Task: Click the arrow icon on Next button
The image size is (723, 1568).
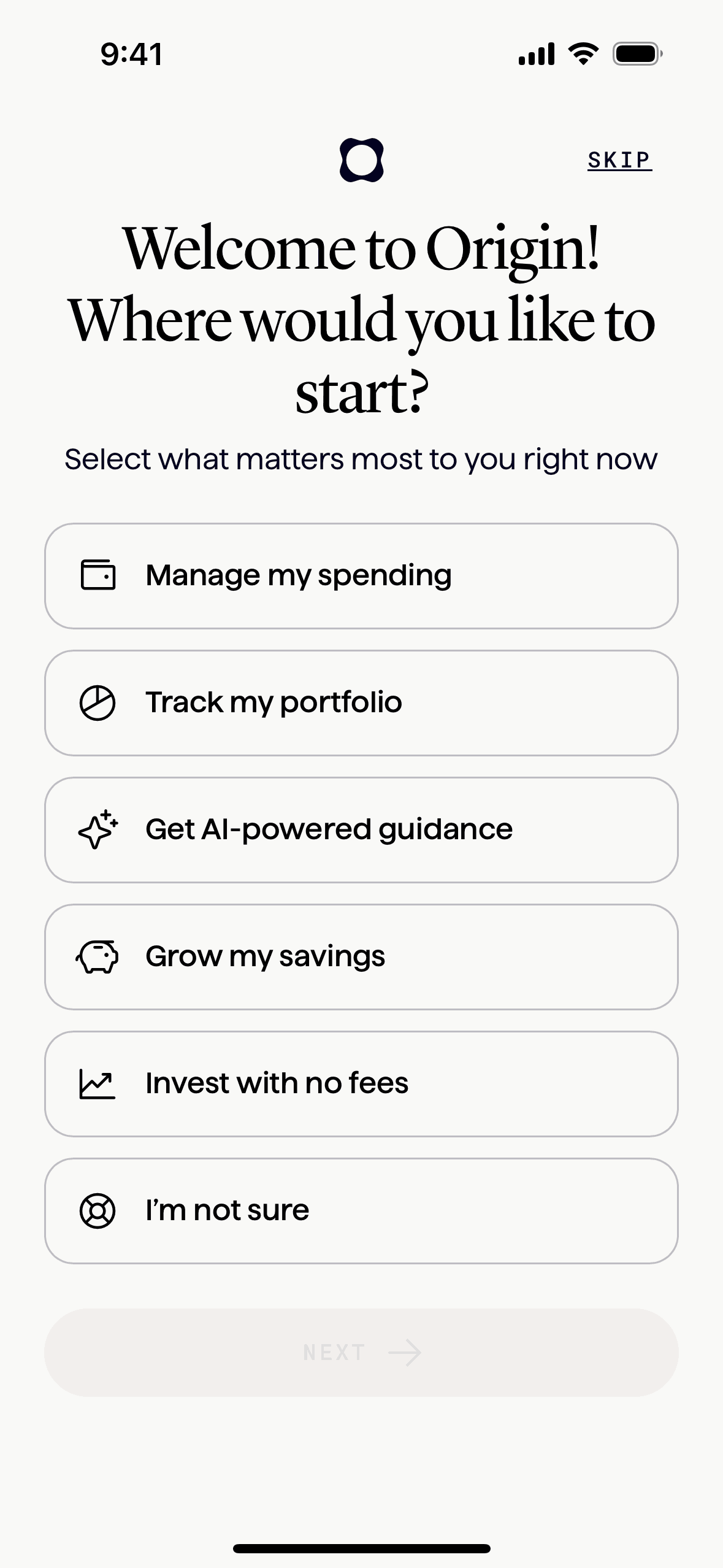Action: [x=405, y=1353]
